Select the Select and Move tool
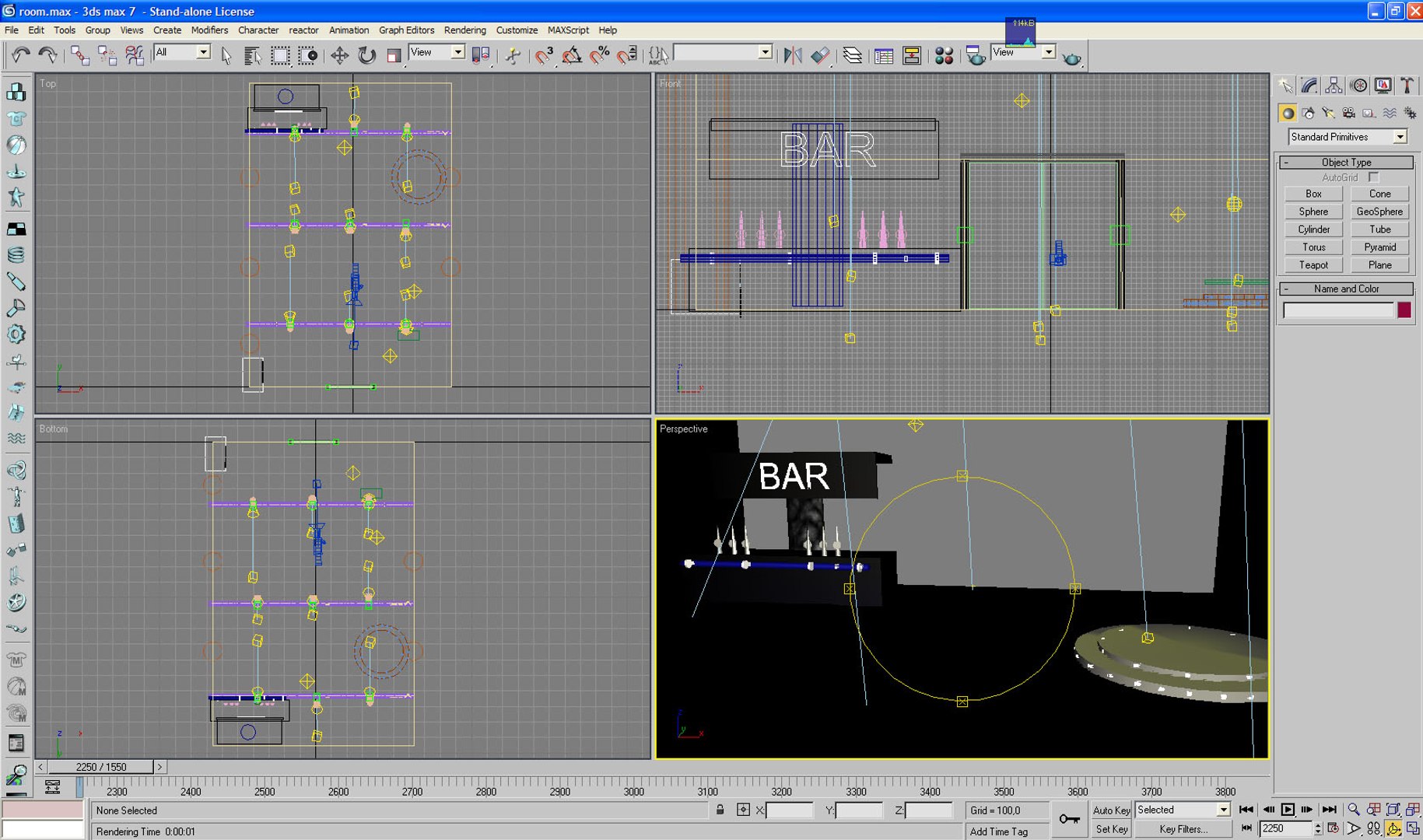Screen dimensions: 1423x840 tap(339, 54)
